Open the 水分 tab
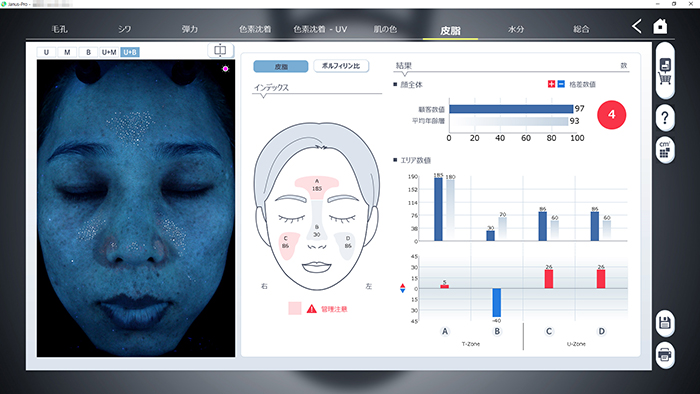Screen dimensions: 700x394 [516, 29]
